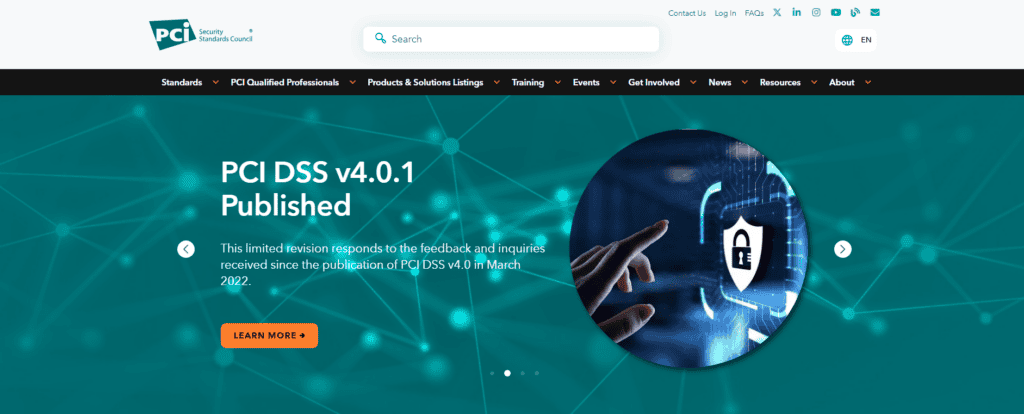Expand chevron beside Products & Solutions Listings
Image resolution: width=1024 pixels, height=414 pixels.
497,83
